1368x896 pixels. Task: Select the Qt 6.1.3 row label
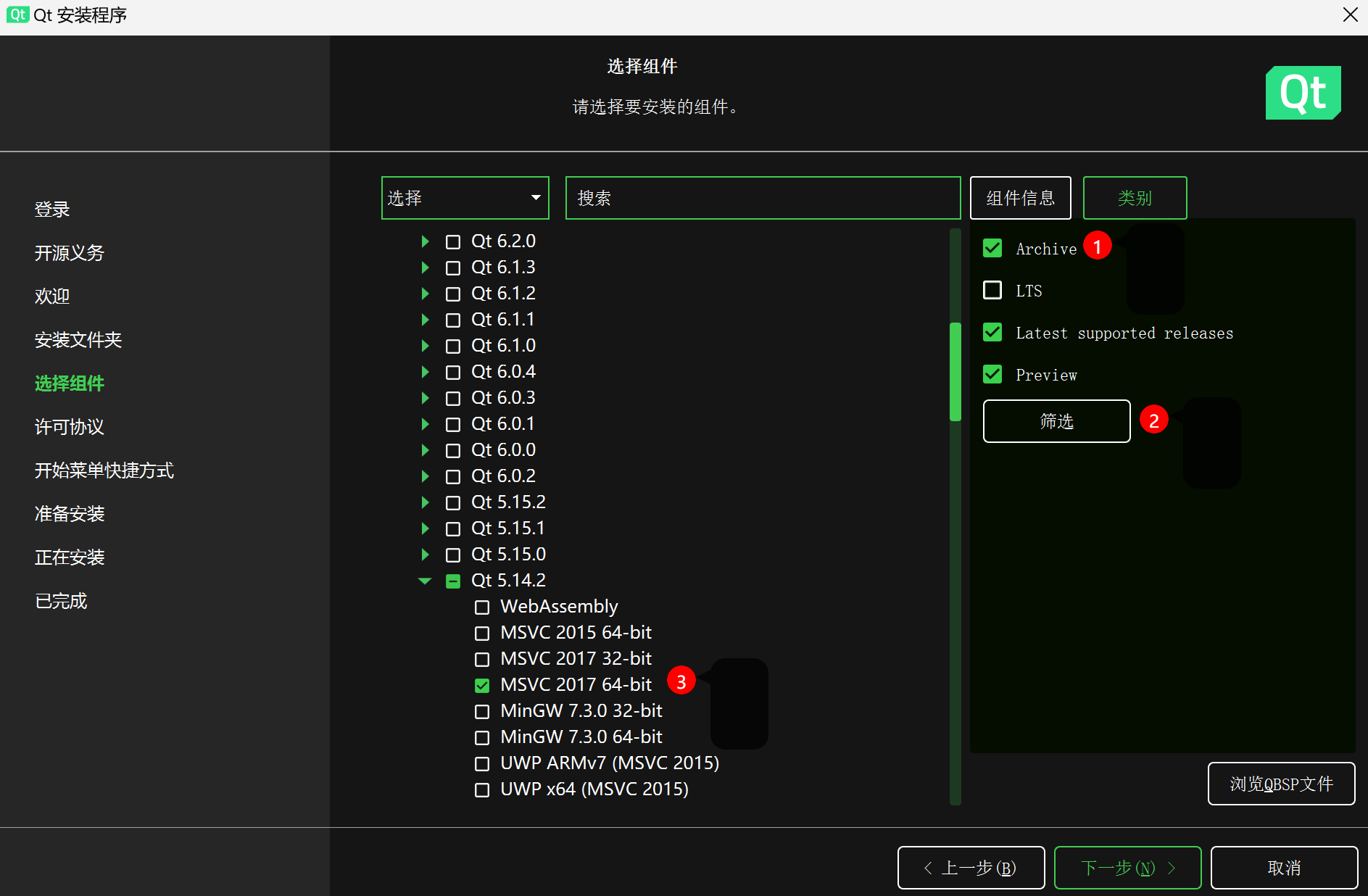point(503,267)
